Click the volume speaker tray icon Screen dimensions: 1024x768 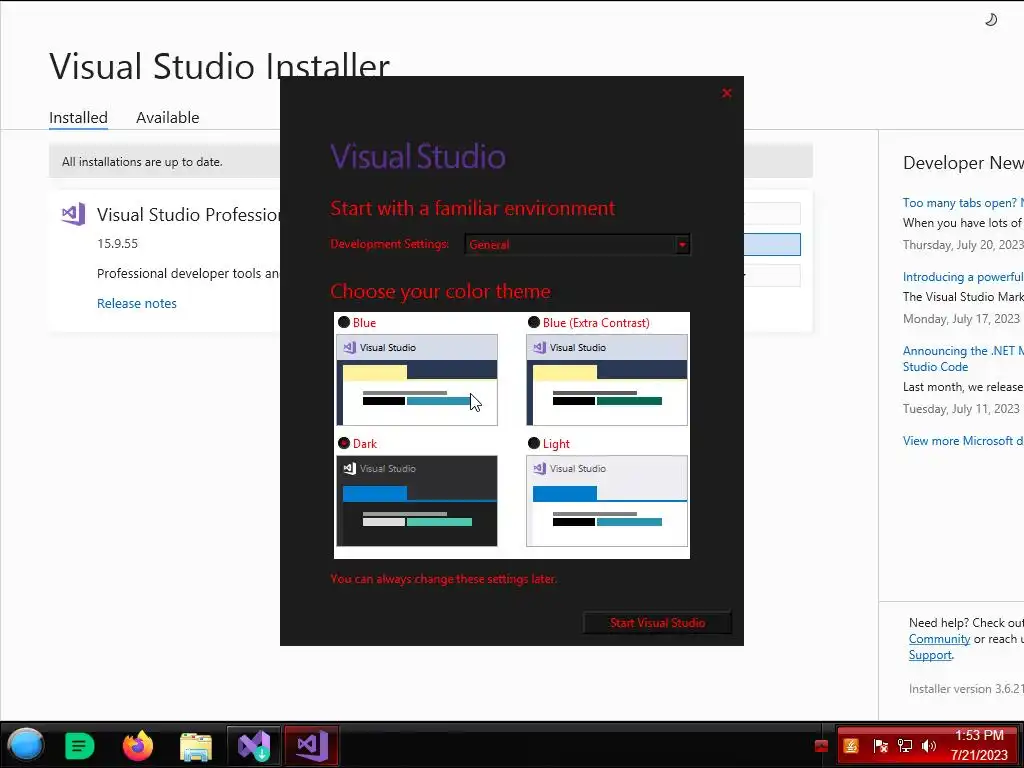coord(929,746)
